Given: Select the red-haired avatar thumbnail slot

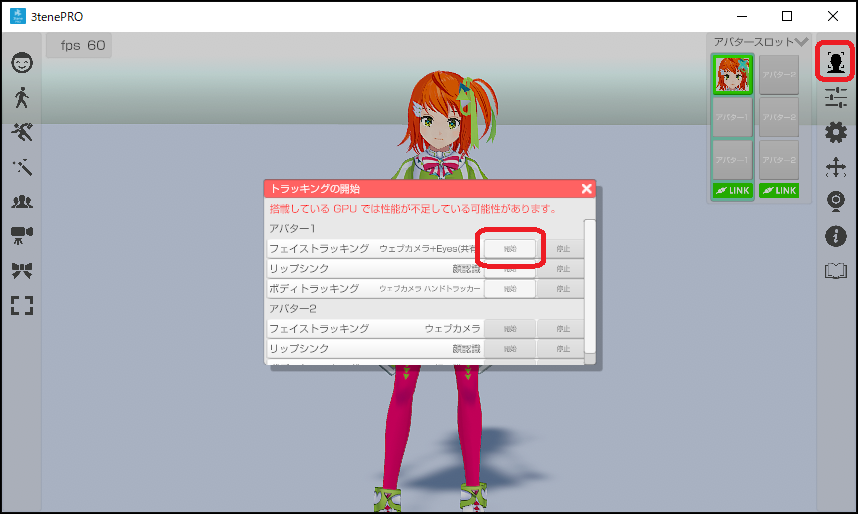Looking at the screenshot, I should pos(732,74).
